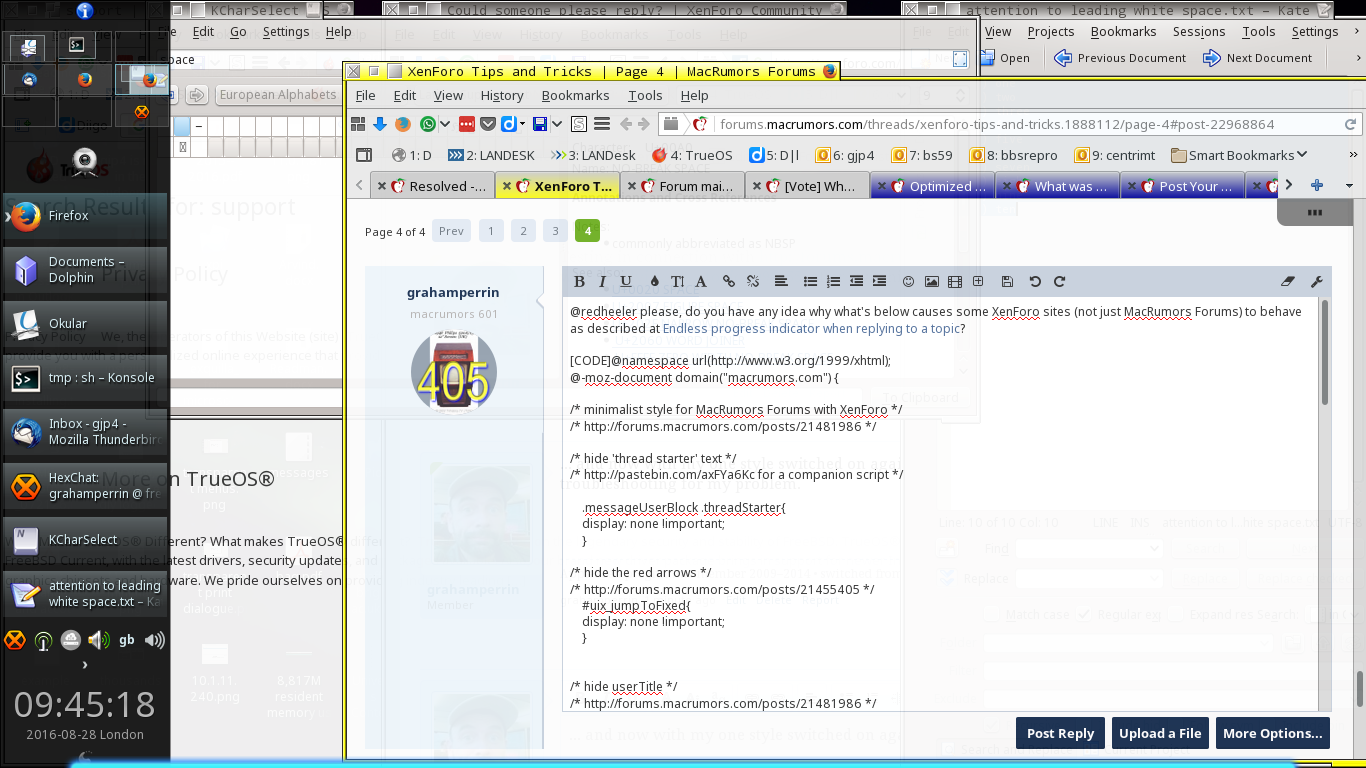Screen dimensions: 1366x768
Task: Open European Alphabets combo box in KCharSelect
Action: (x=278, y=95)
